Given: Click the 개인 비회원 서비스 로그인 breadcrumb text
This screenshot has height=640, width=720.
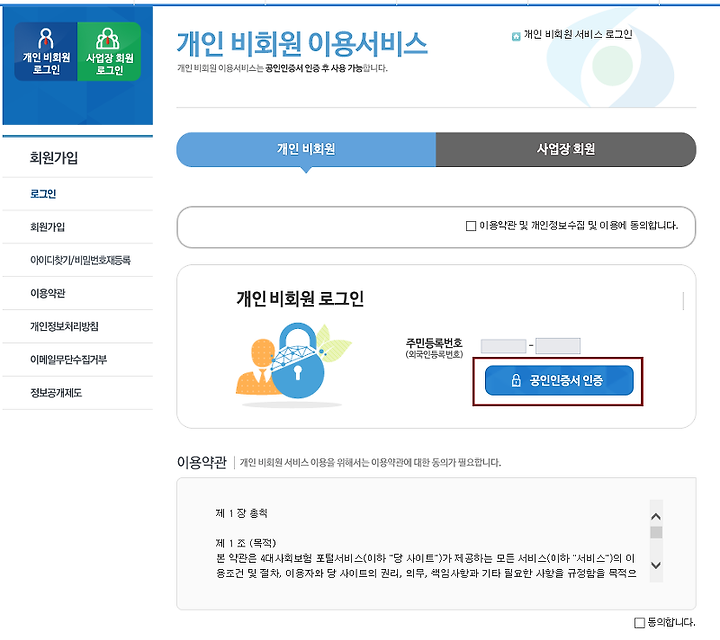Looking at the screenshot, I should [x=578, y=34].
